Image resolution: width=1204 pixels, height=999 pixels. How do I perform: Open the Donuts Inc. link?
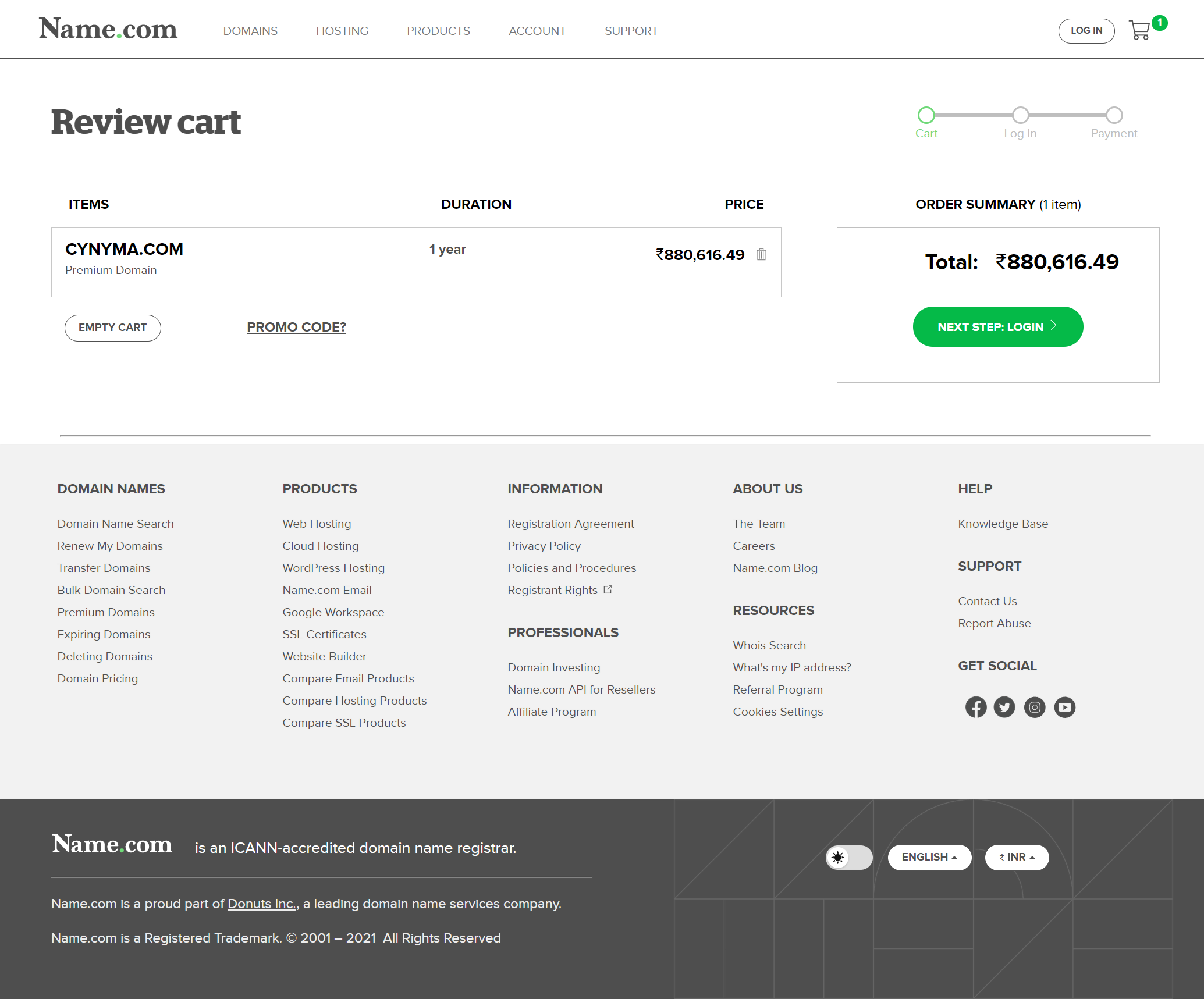click(262, 904)
